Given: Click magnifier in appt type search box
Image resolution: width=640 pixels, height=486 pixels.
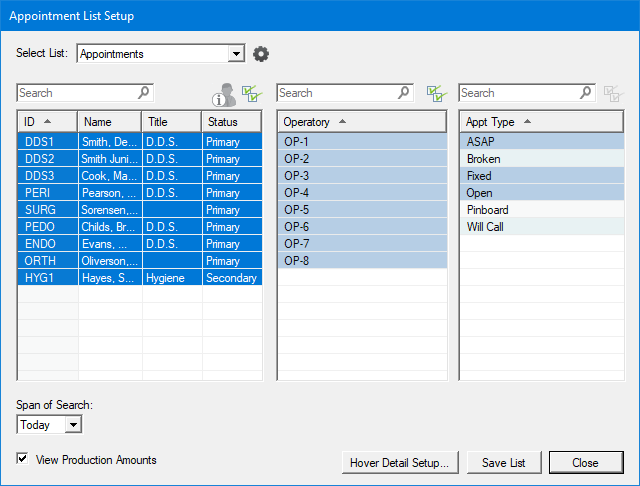Looking at the screenshot, I should click(x=586, y=93).
